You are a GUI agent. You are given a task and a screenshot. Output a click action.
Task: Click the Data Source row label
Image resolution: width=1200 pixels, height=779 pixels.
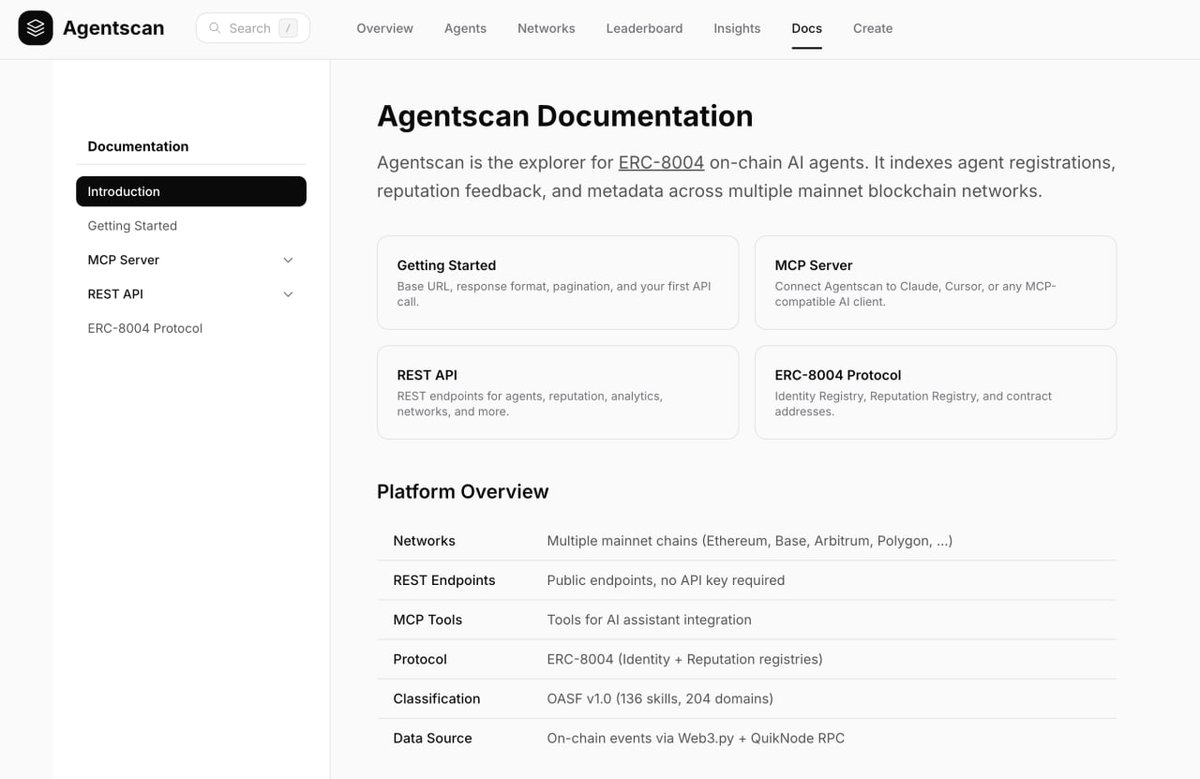432,738
